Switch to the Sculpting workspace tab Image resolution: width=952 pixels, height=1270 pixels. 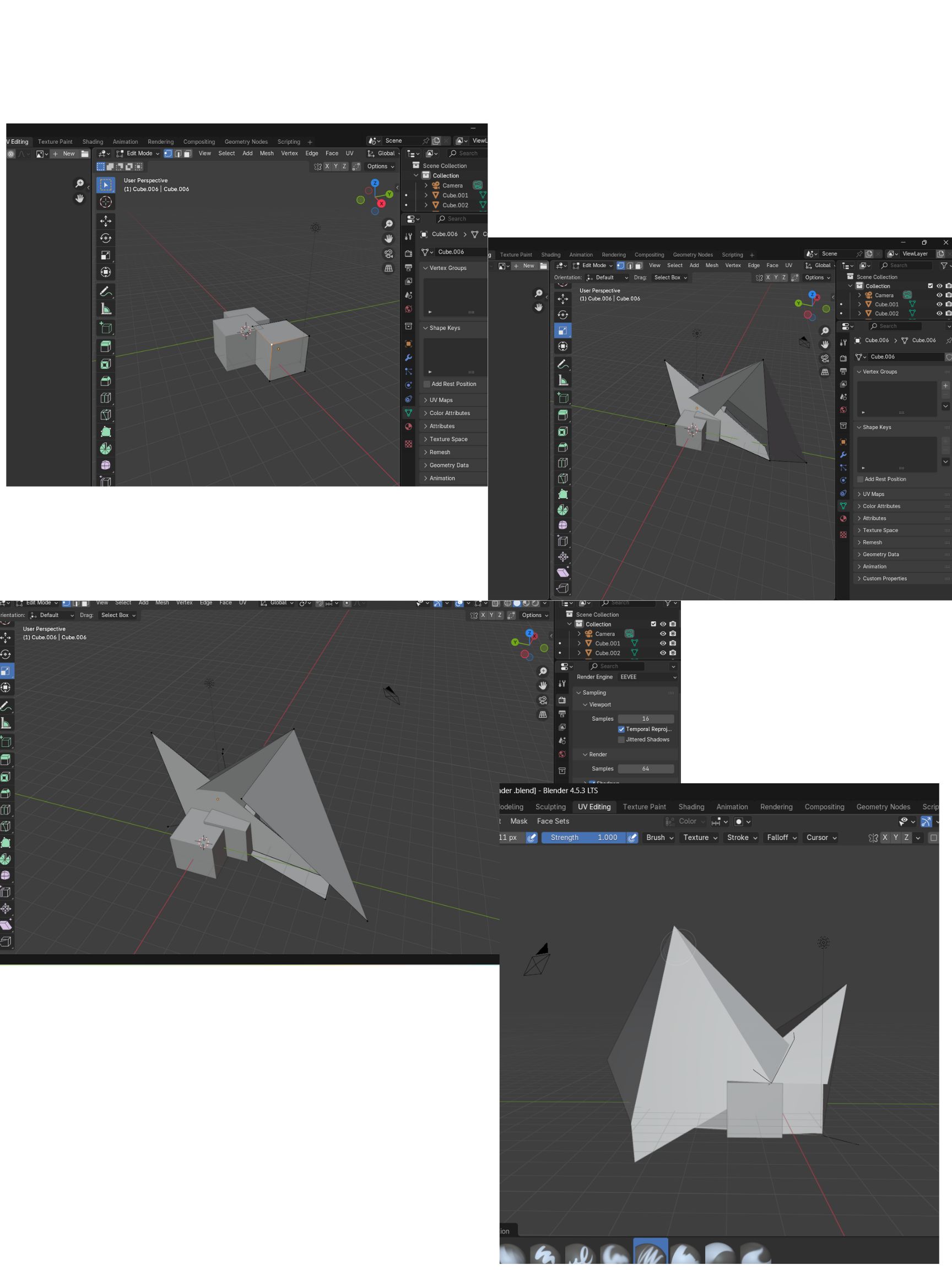tap(550, 806)
